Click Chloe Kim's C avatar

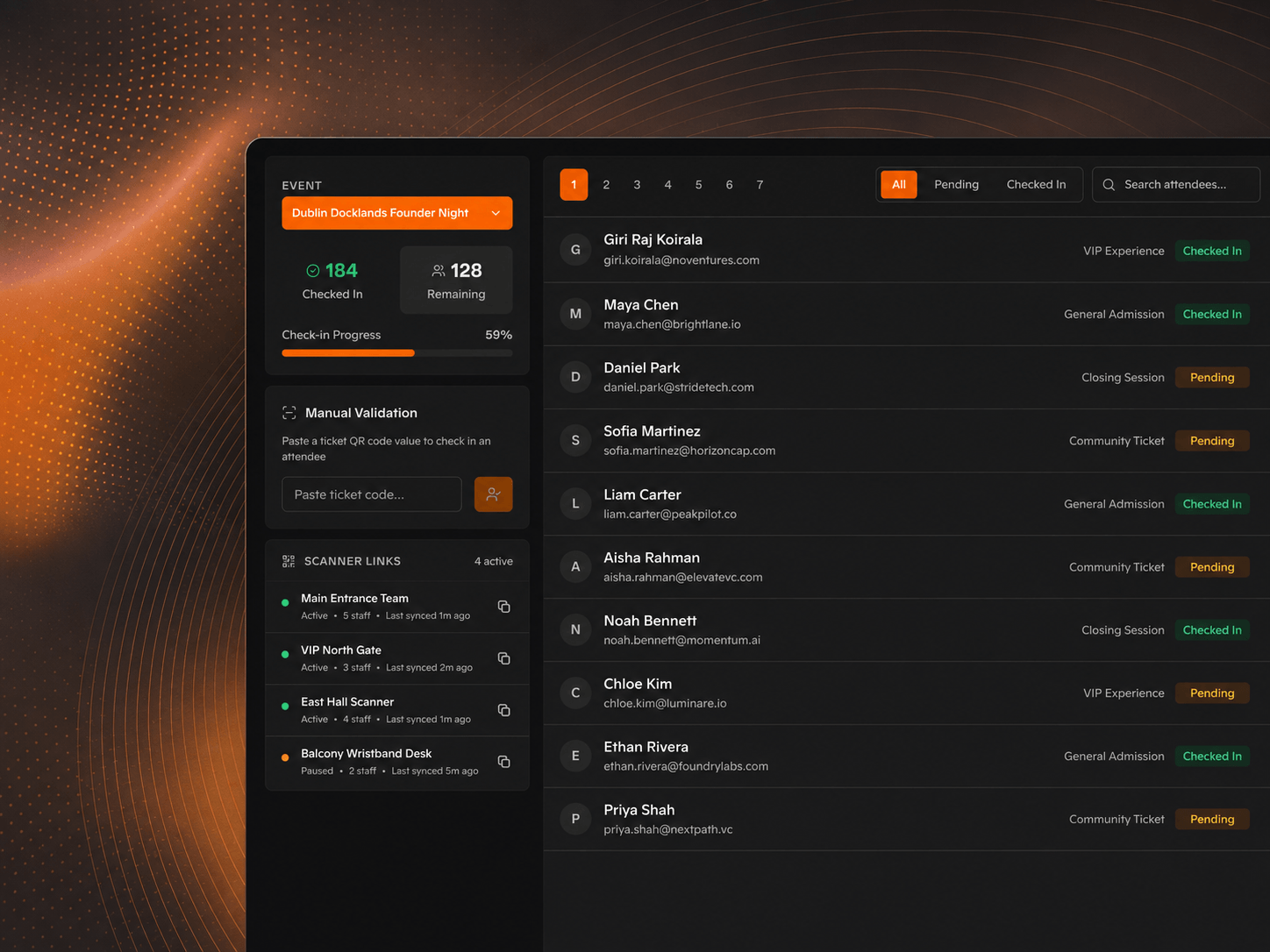[x=575, y=693]
